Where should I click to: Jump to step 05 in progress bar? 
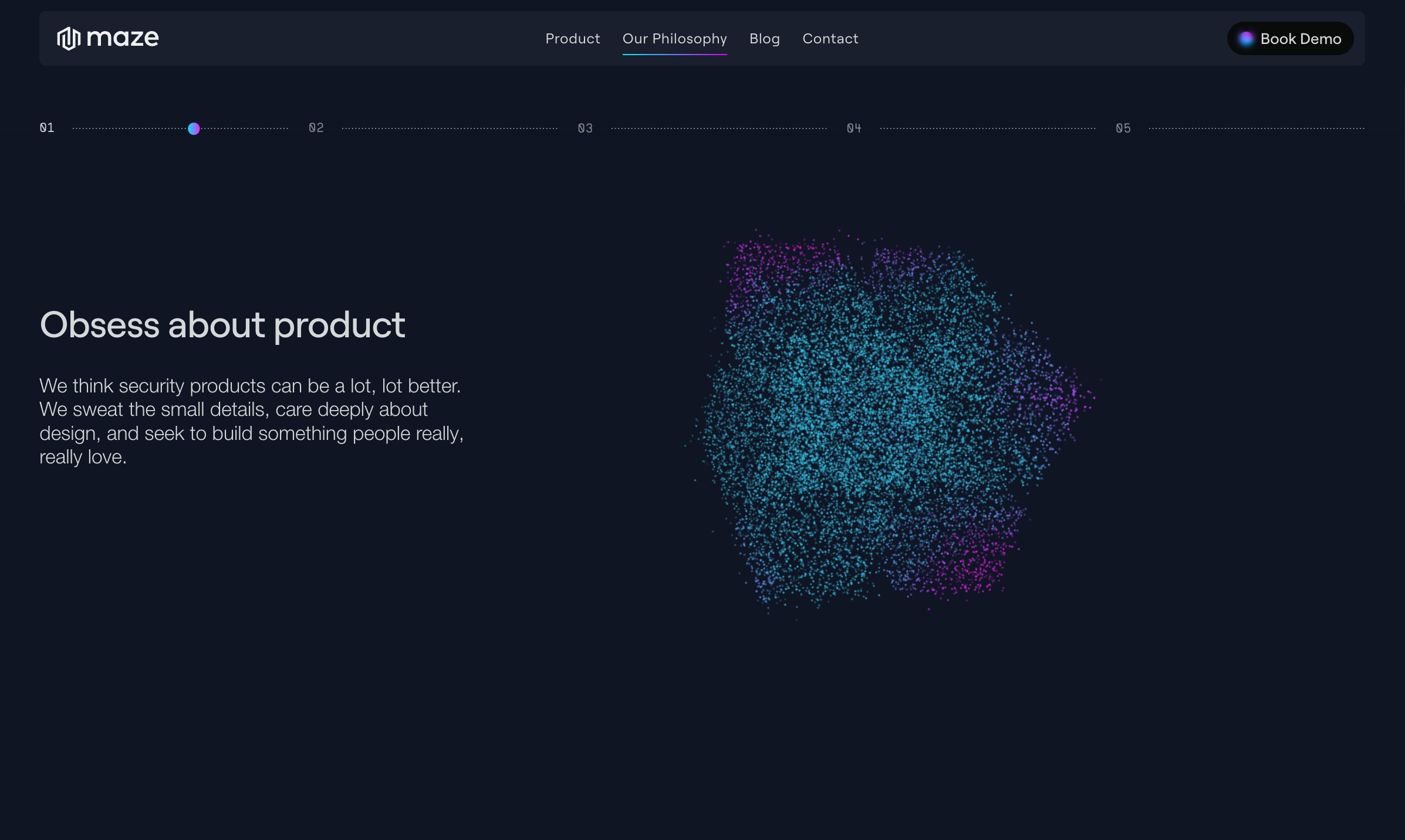[x=1123, y=128]
